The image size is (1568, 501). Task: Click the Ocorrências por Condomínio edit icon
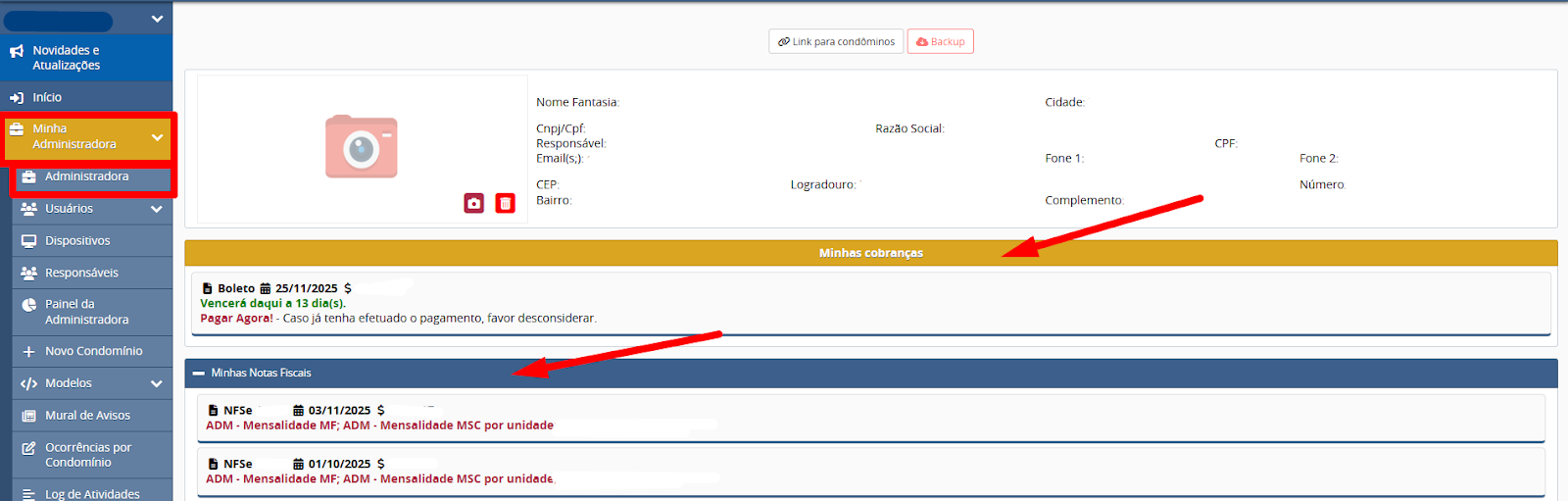(28, 448)
